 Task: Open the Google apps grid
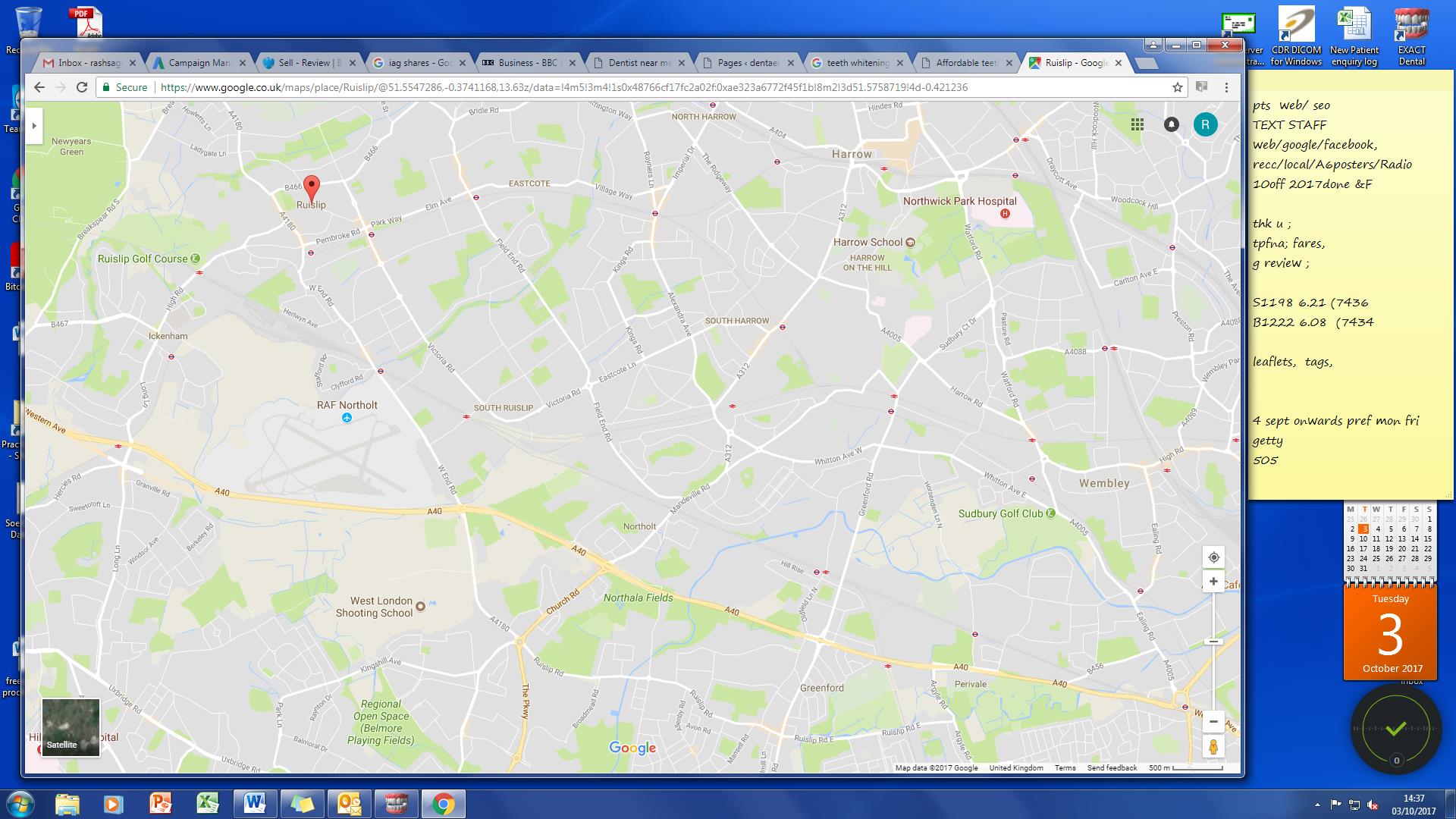point(1137,124)
